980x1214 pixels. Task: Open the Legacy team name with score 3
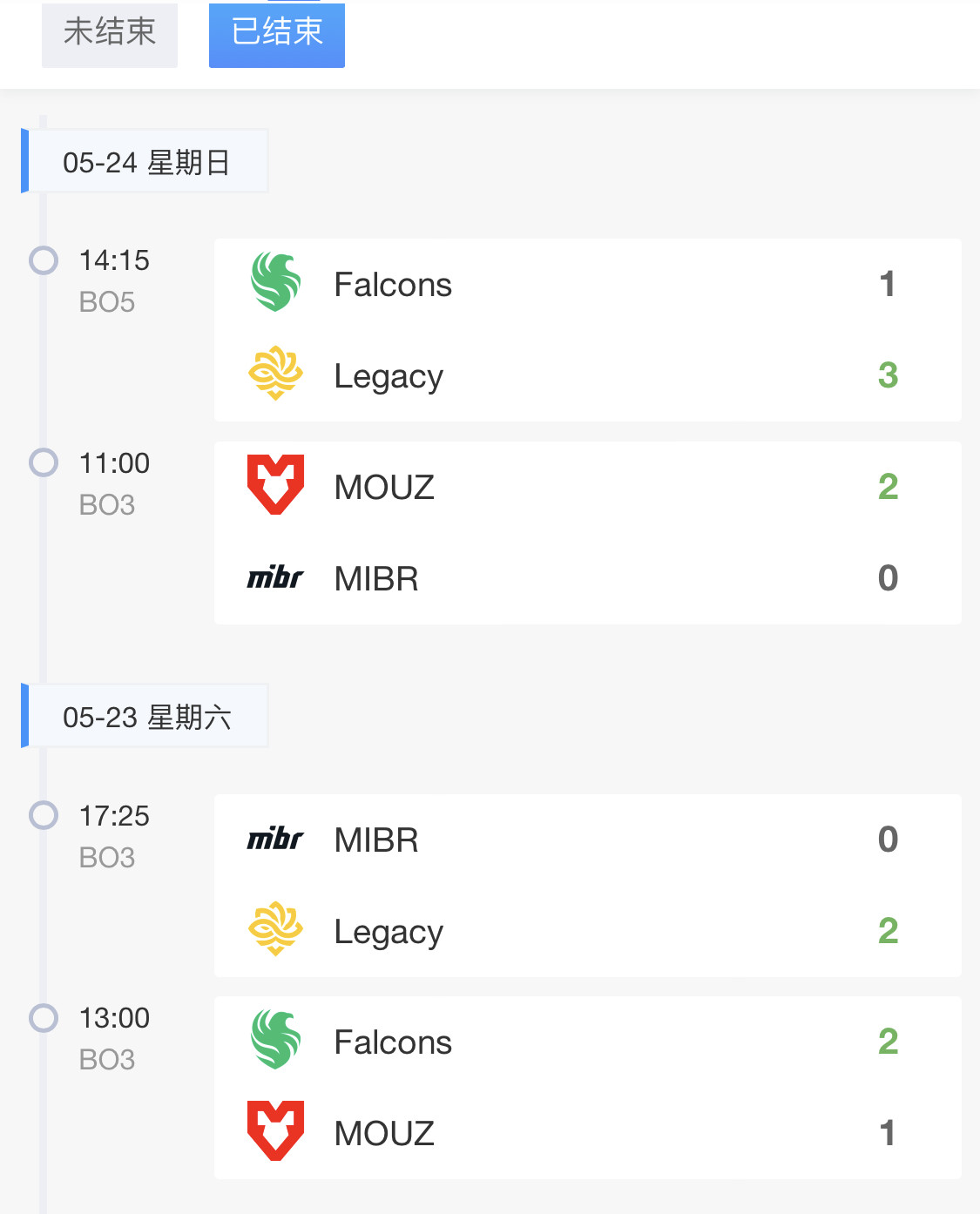click(389, 376)
